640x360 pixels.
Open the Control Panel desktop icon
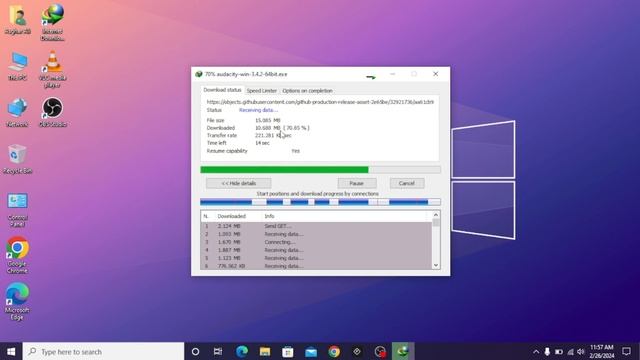[x=18, y=210]
